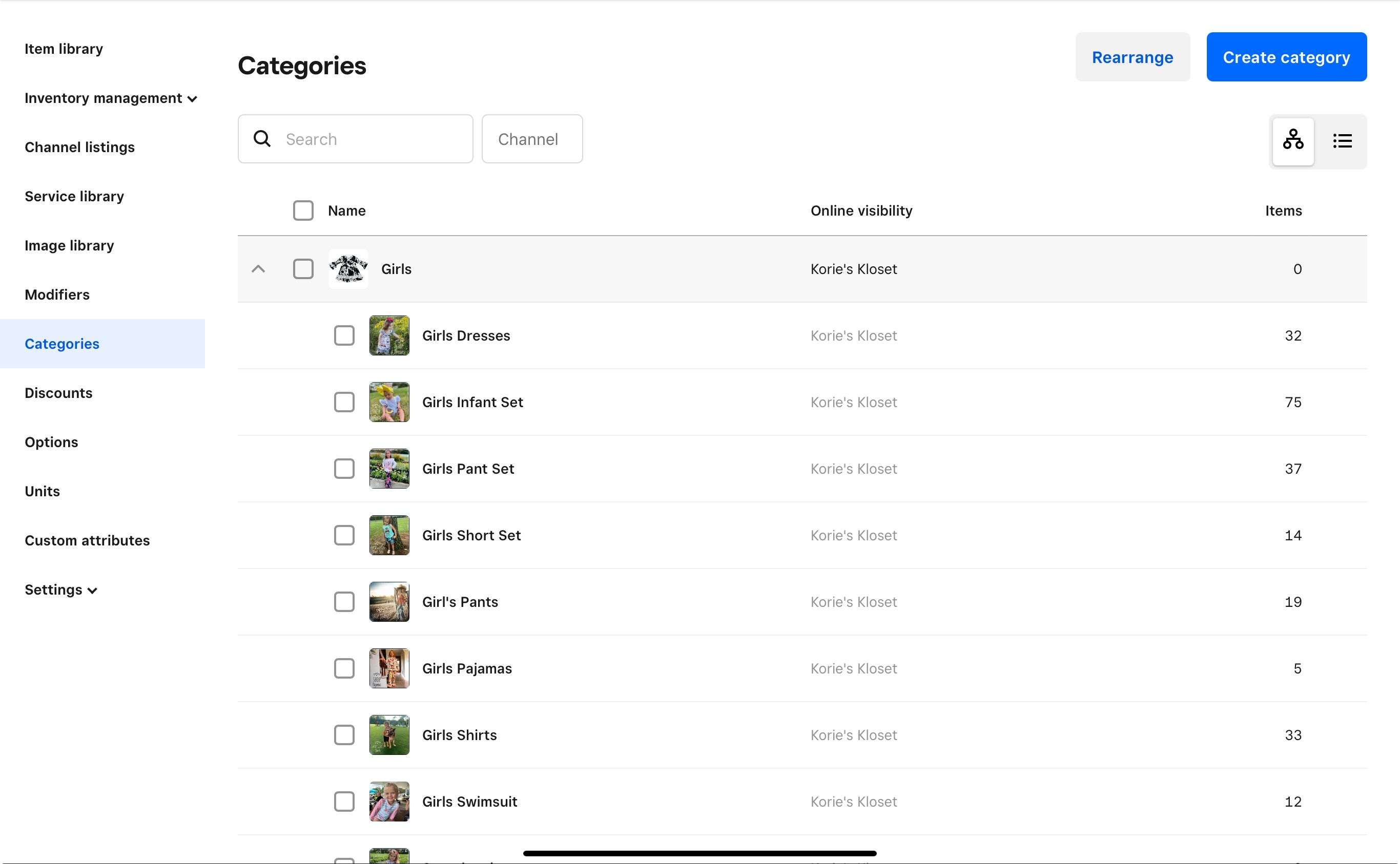The height and width of the screenshot is (864, 1400).
Task: Check the select-all checkbox beside Name
Action: (x=303, y=210)
